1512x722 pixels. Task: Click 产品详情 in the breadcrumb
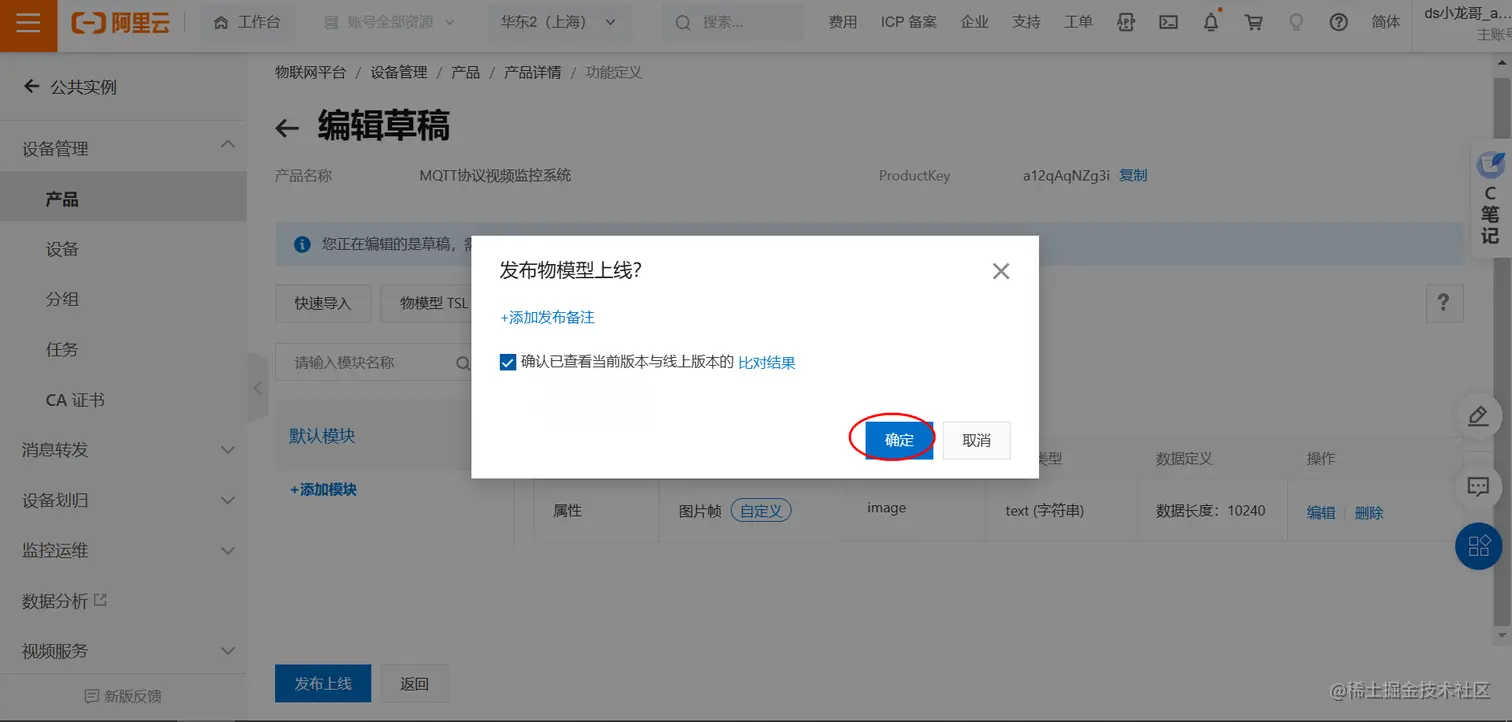click(x=532, y=72)
